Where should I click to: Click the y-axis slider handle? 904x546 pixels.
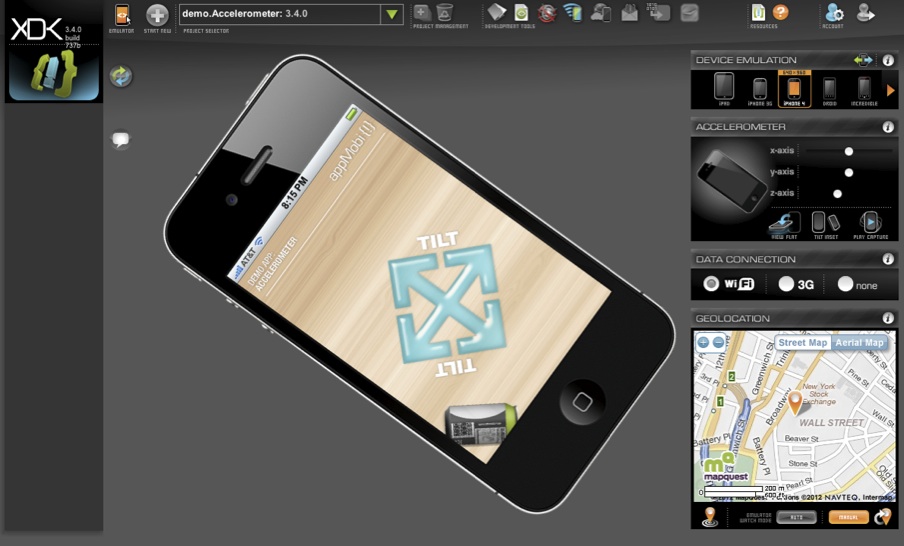click(x=849, y=172)
